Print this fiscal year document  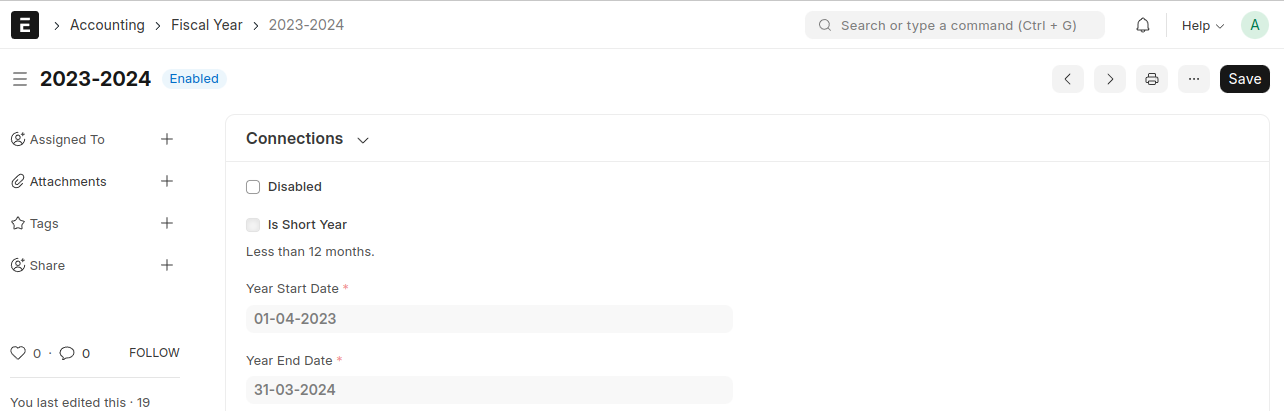pyautogui.click(x=1152, y=79)
